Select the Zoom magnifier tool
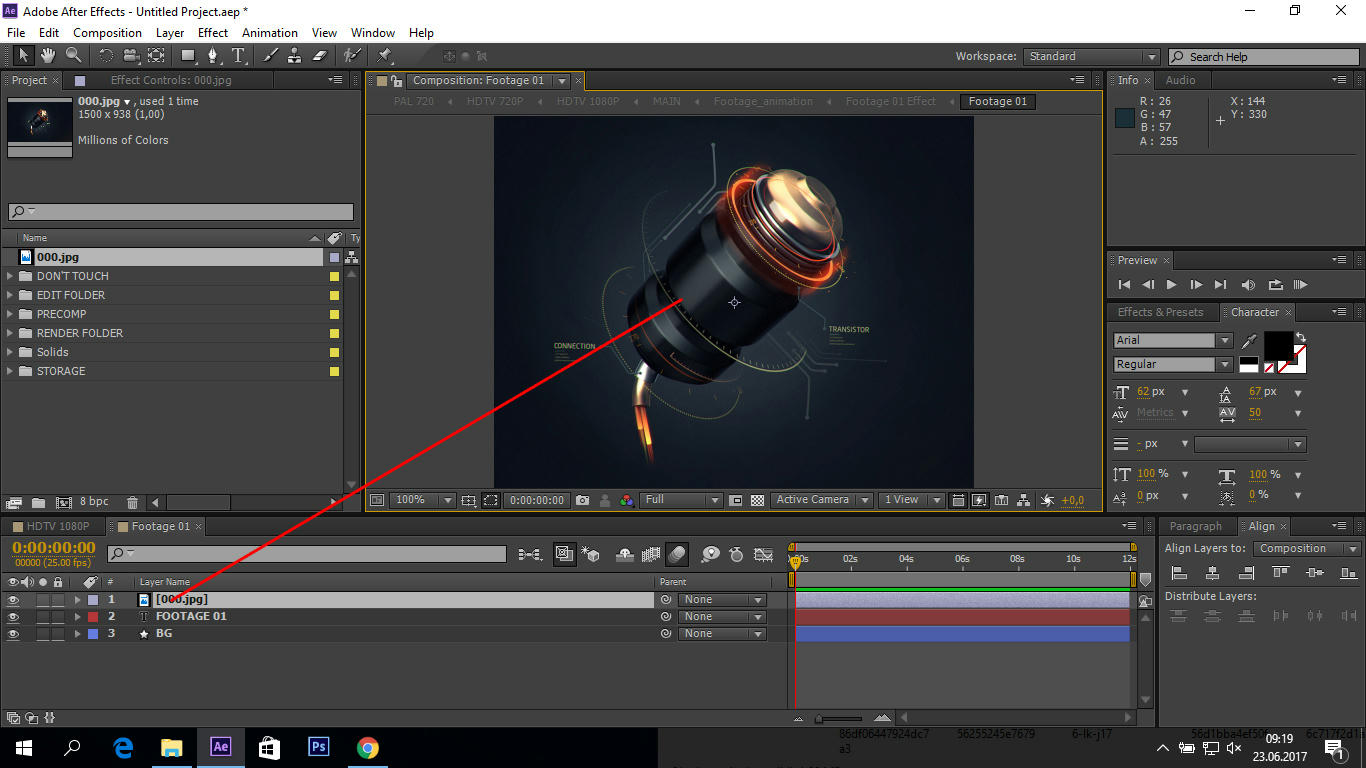 point(73,56)
